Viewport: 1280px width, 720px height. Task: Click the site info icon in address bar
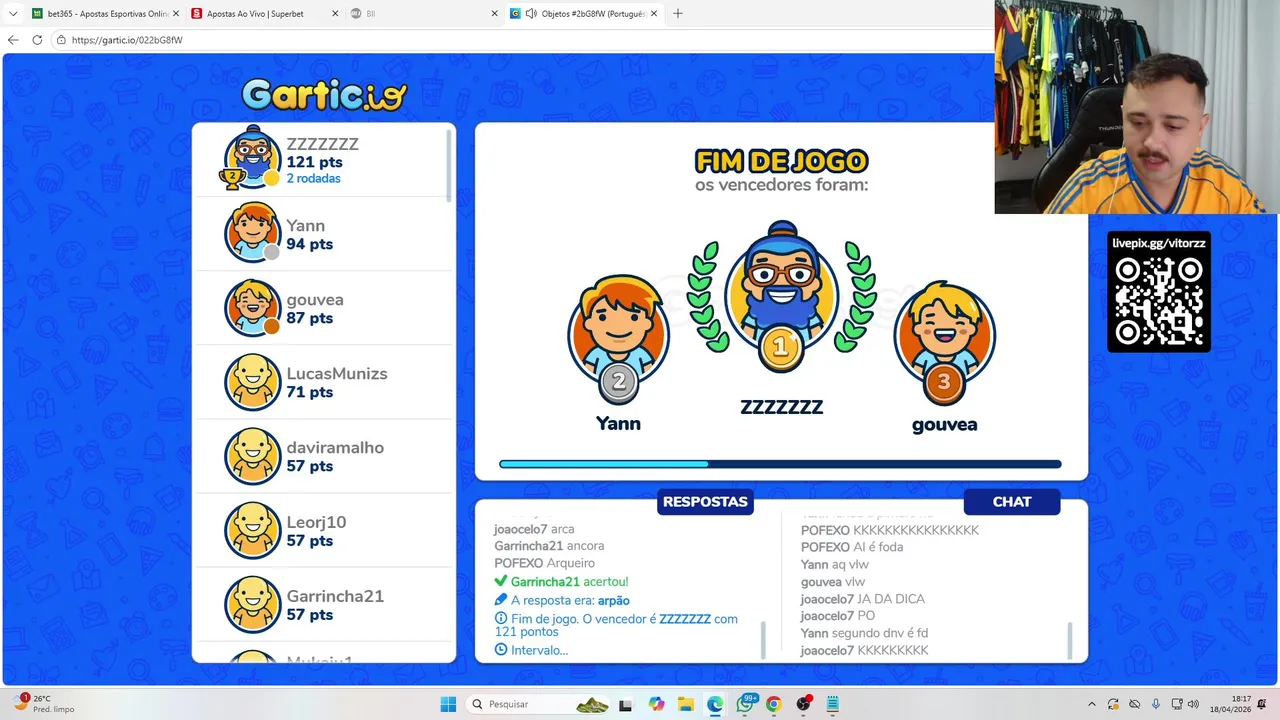(61, 40)
